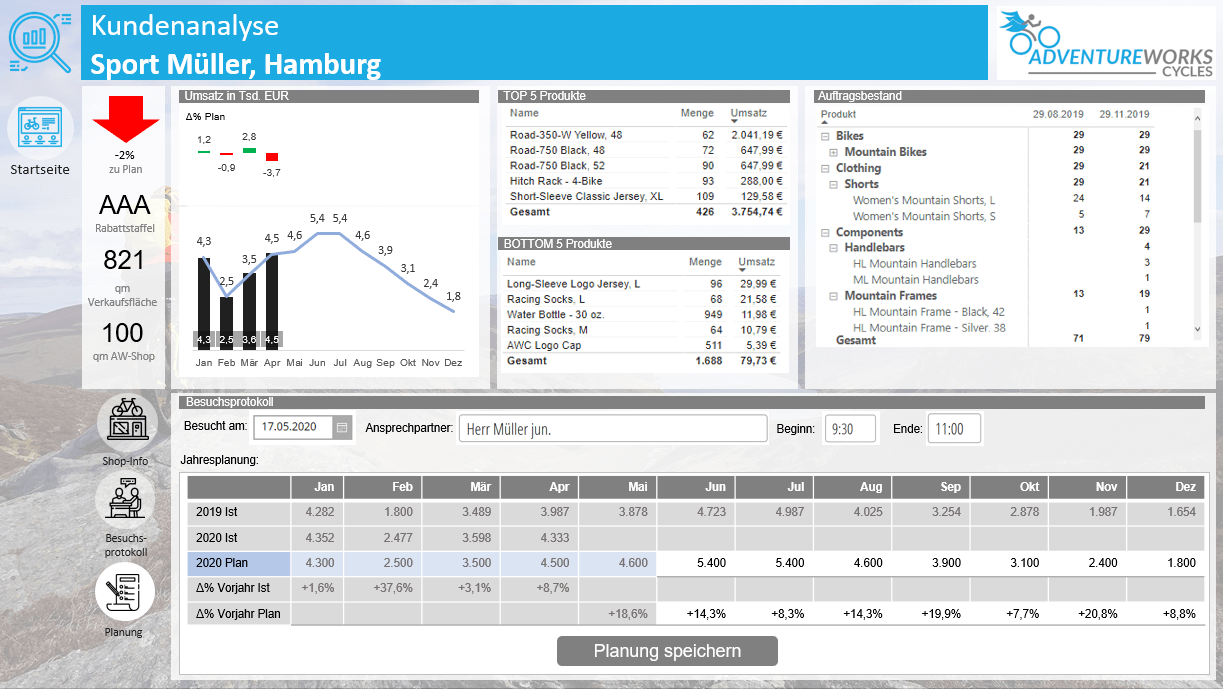This screenshot has width=1223, height=689.
Task: Click the Δ% Vorjahr Plan row label
Action: [239, 614]
